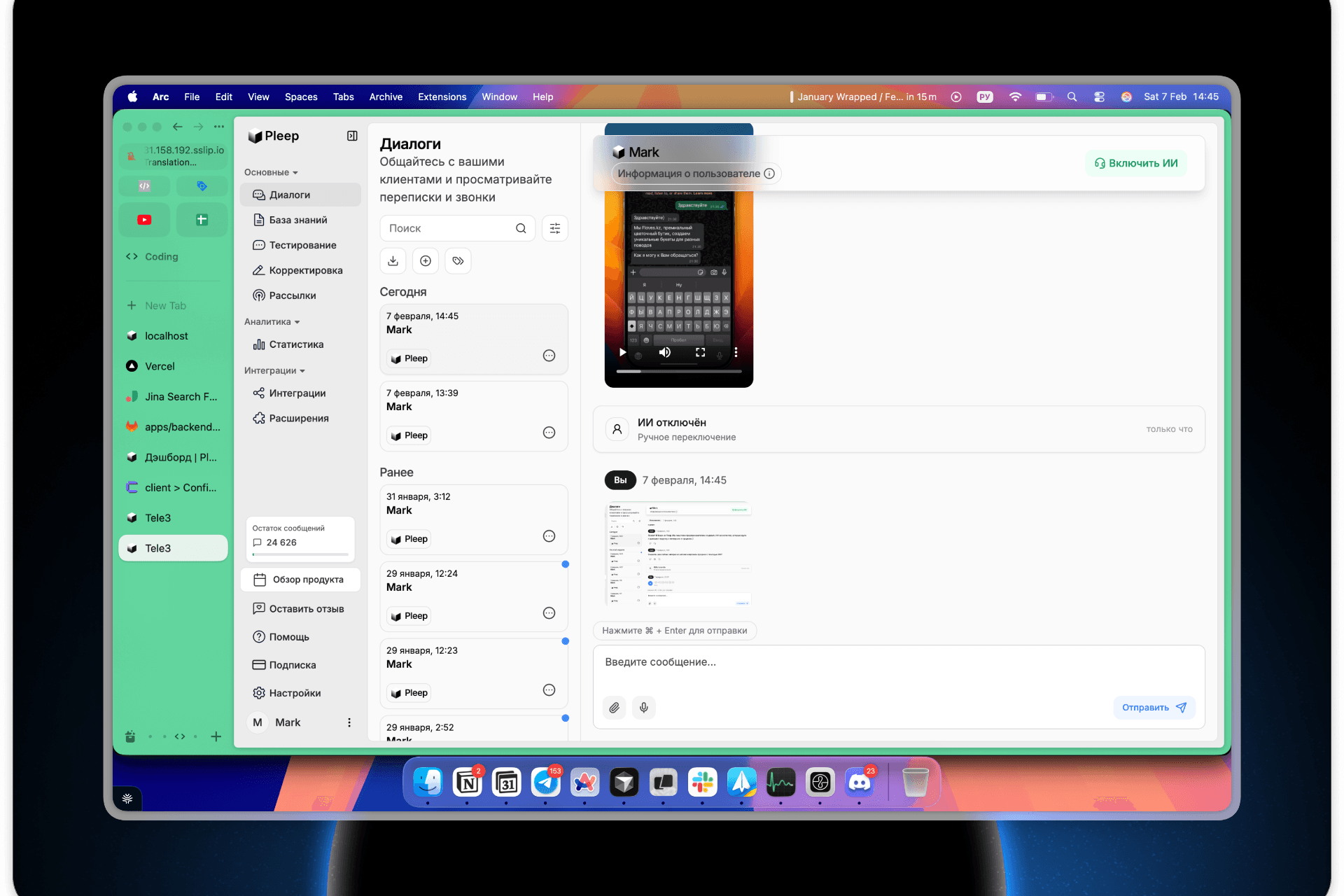Image resolution: width=1344 pixels, height=896 pixels.
Task: Collapse the Pleep sidebar panel icon
Action: click(x=352, y=136)
